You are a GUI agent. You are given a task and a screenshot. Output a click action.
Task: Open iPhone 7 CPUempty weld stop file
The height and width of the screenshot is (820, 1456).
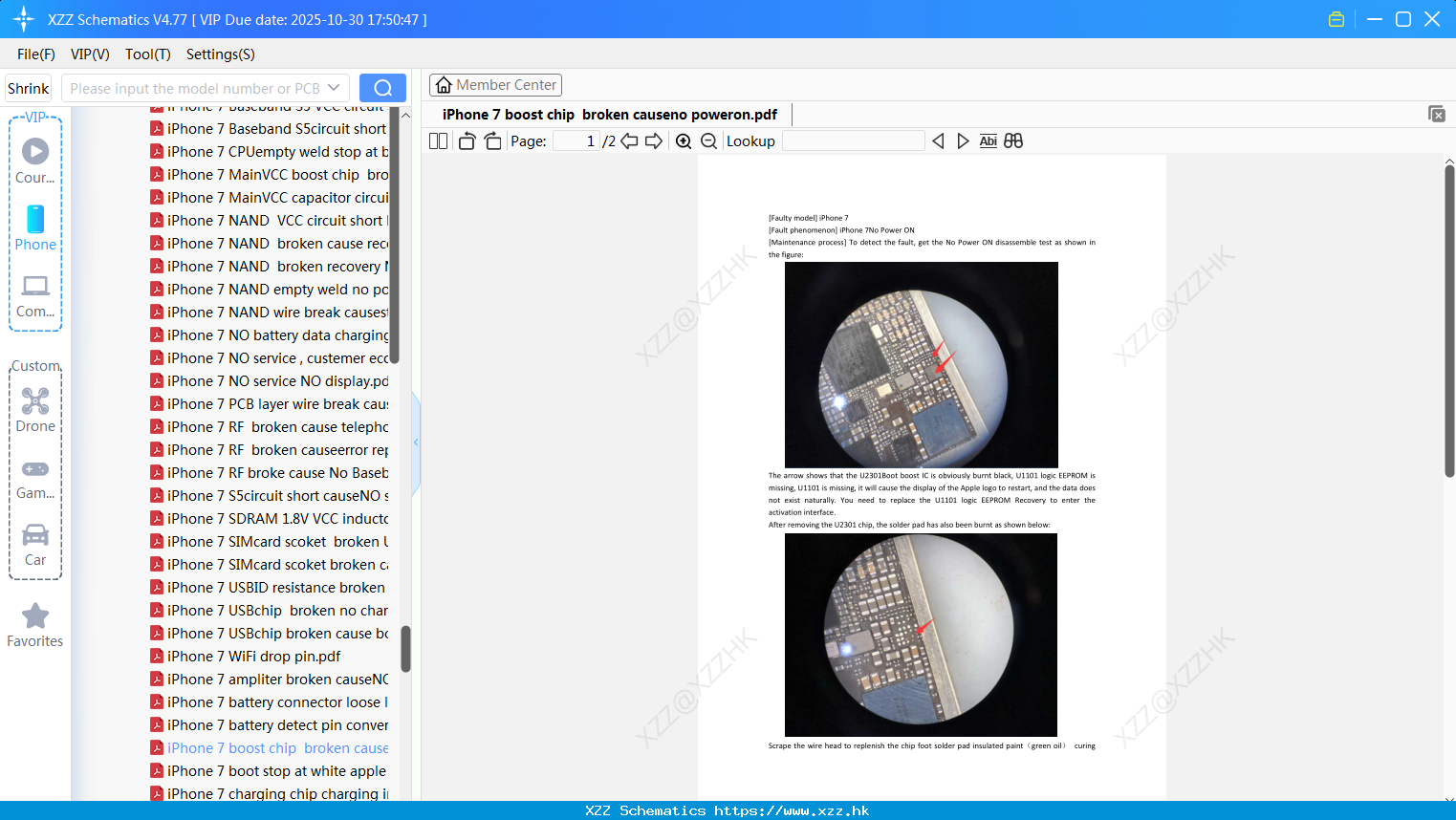pyautogui.click(x=269, y=152)
